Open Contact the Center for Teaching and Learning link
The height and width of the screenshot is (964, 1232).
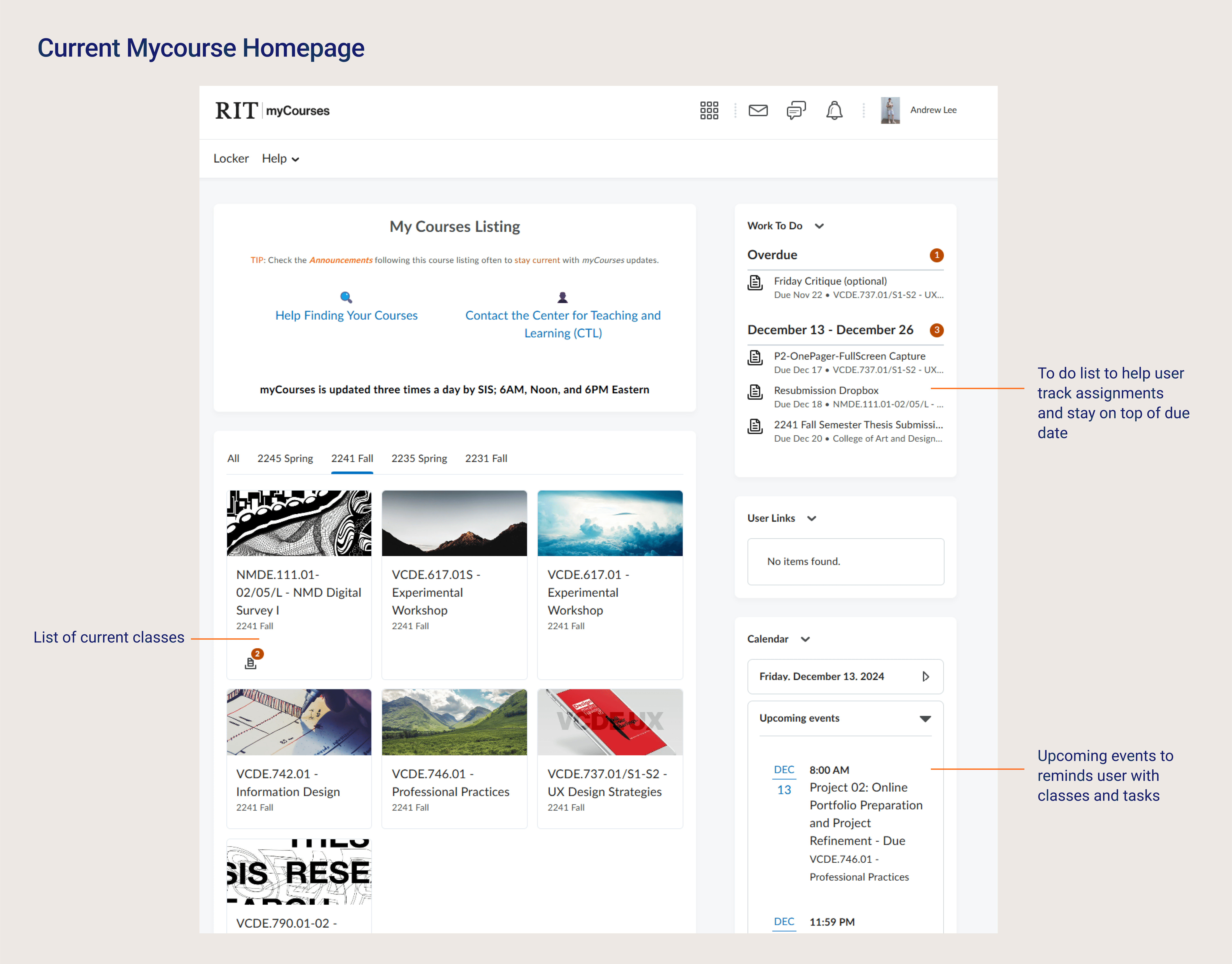[x=563, y=325]
